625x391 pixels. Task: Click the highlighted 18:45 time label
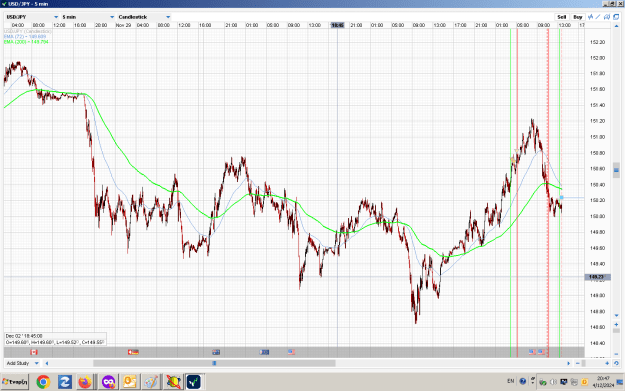tap(338, 25)
